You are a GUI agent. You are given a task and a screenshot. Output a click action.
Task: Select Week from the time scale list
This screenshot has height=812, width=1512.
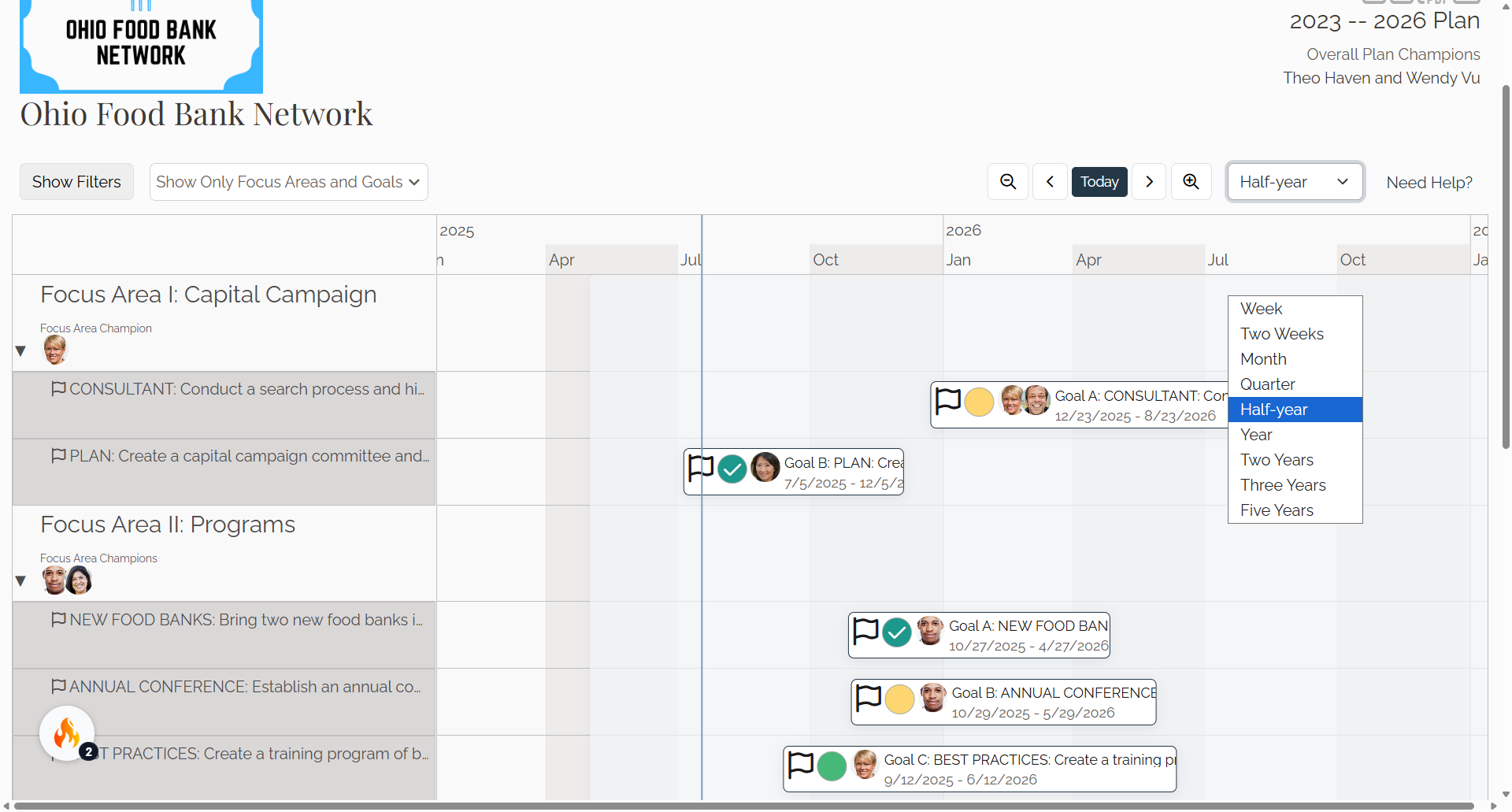click(x=1295, y=309)
